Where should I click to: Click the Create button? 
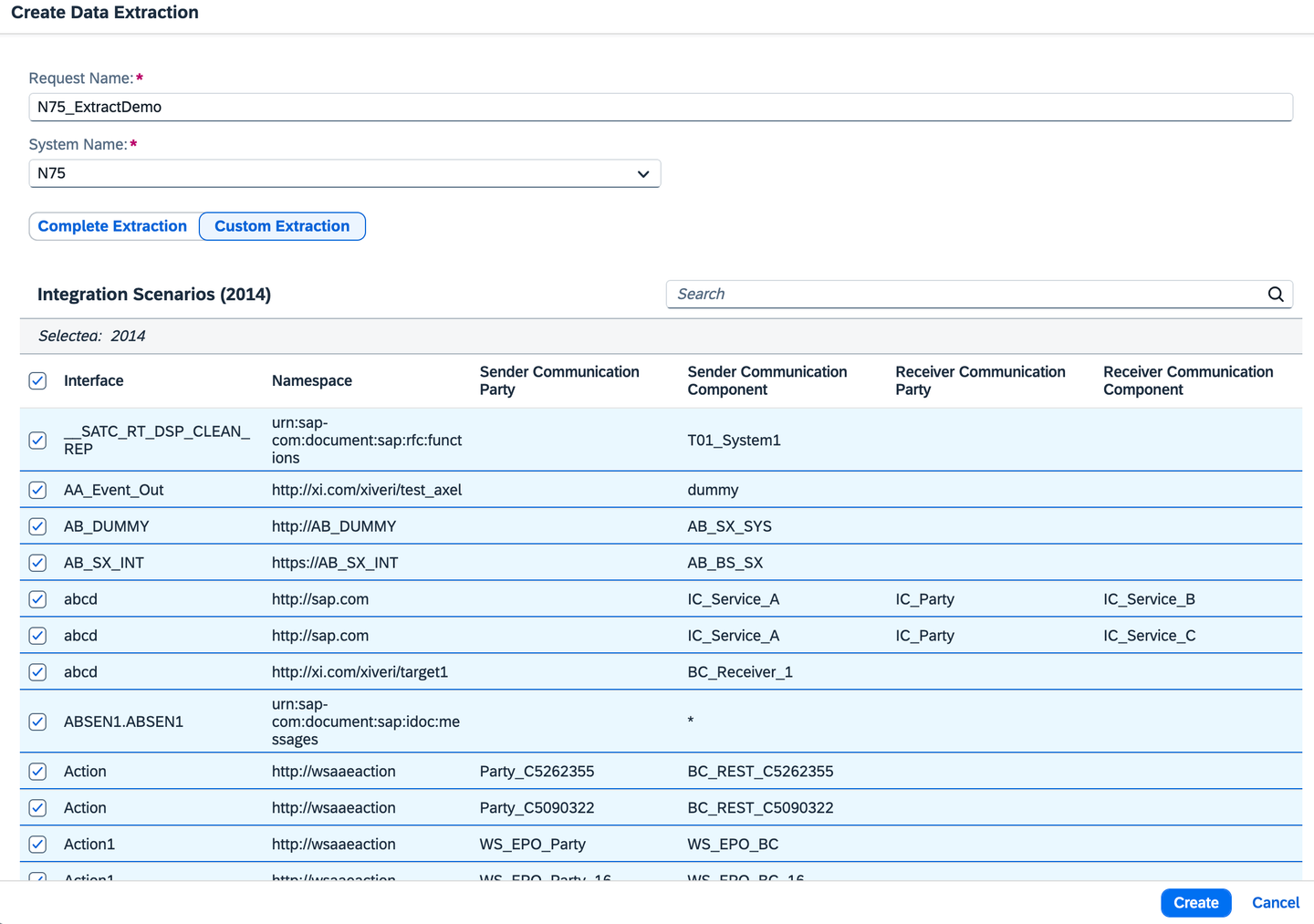pos(1196,903)
